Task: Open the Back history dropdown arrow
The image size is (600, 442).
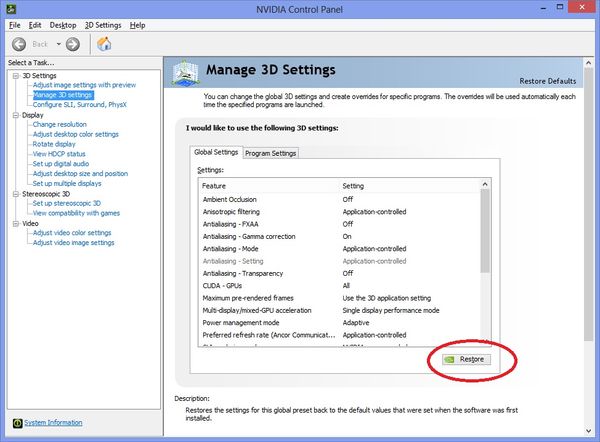Action: click(x=59, y=44)
